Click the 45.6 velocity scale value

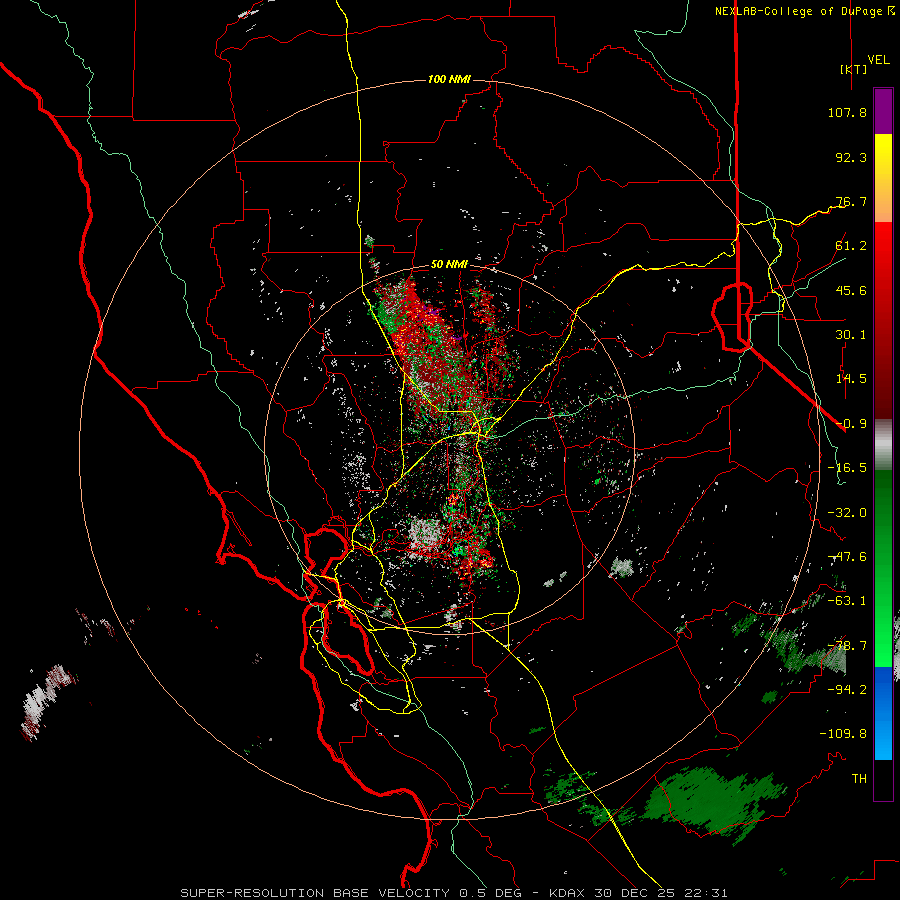[x=851, y=290]
